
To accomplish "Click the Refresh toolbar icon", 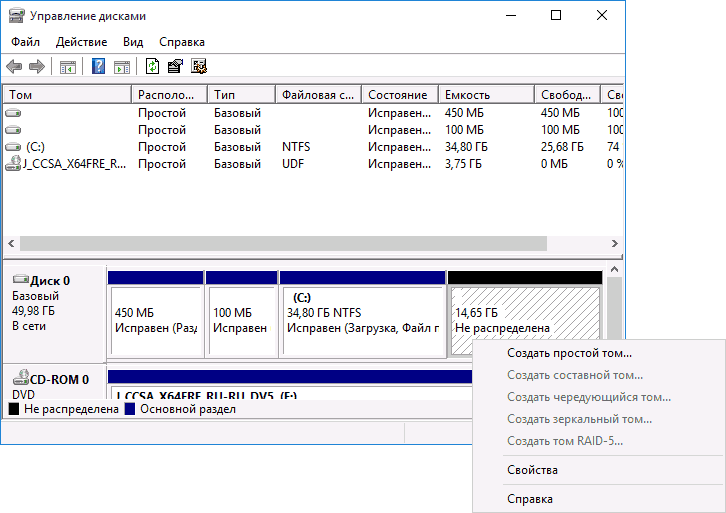I will [x=152, y=67].
